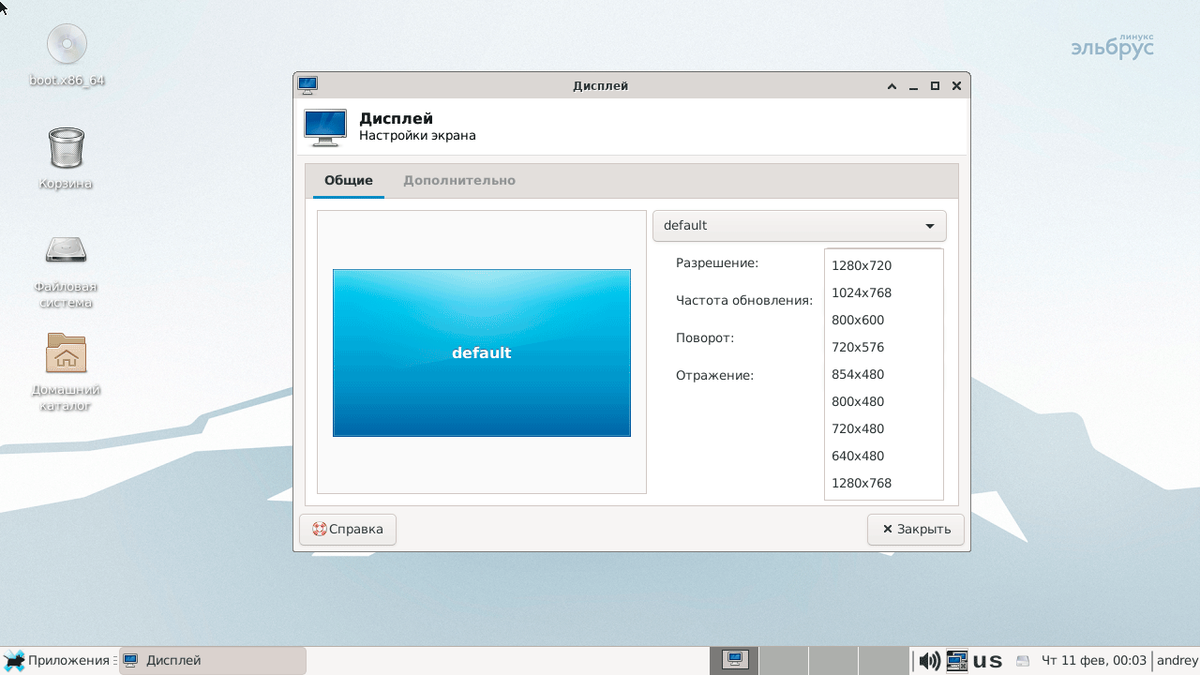Click the Отражение label

[715, 375]
